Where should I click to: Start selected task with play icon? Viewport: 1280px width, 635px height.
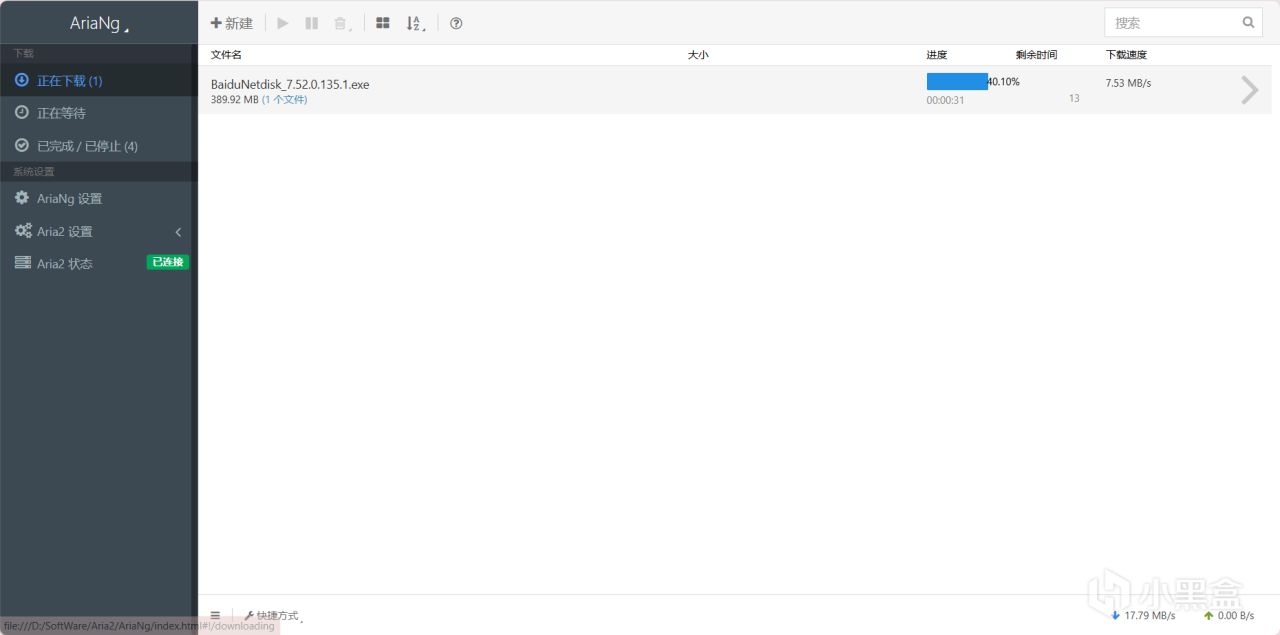[283, 23]
